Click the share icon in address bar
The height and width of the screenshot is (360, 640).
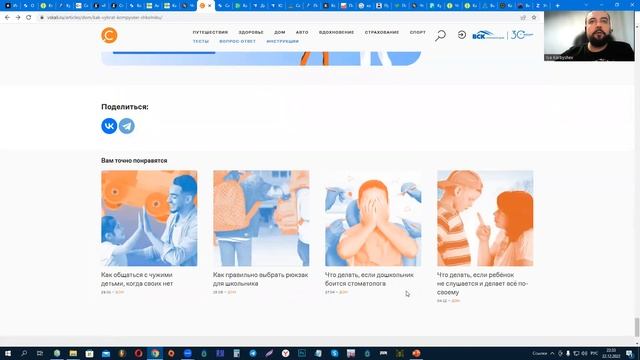pos(523,18)
